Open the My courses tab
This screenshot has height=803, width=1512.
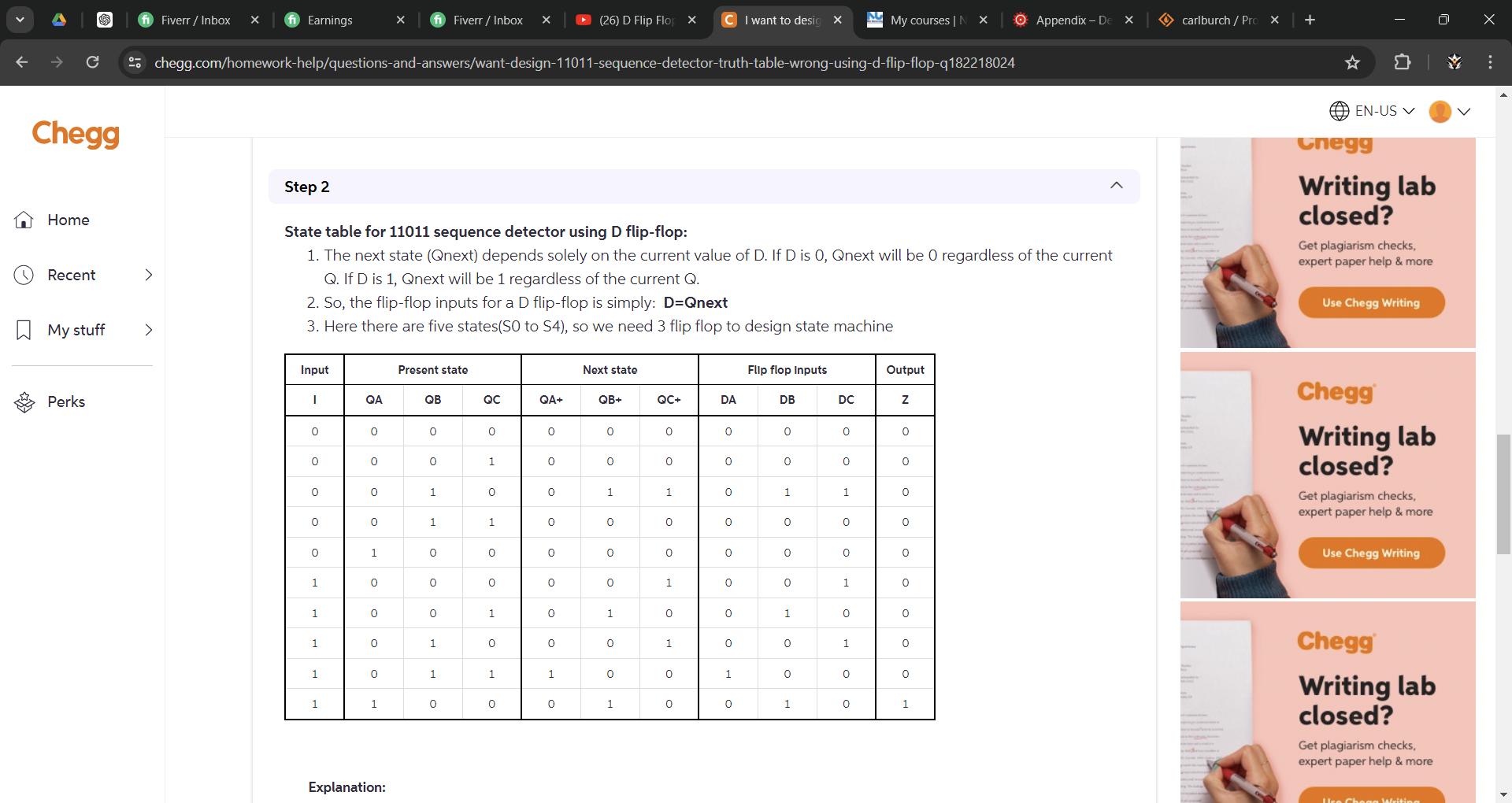pyautogui.click(x=921, y=20)
